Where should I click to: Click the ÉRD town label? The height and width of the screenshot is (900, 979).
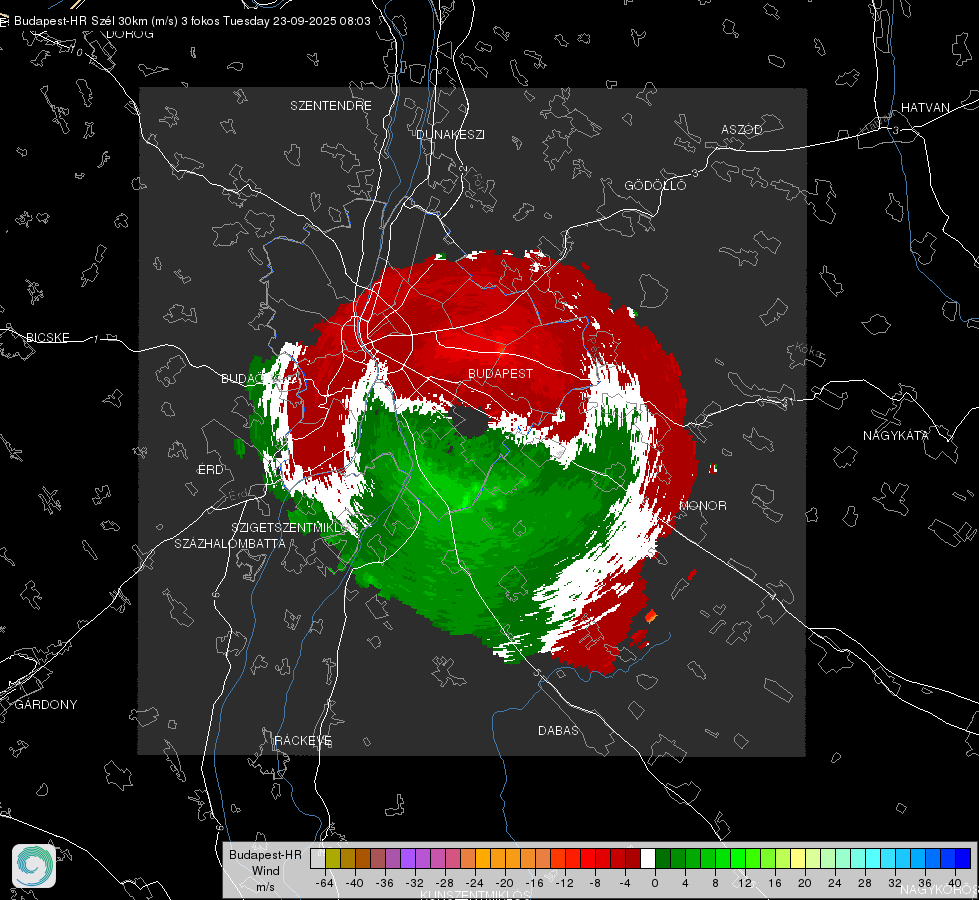click(x=210, y=470)
